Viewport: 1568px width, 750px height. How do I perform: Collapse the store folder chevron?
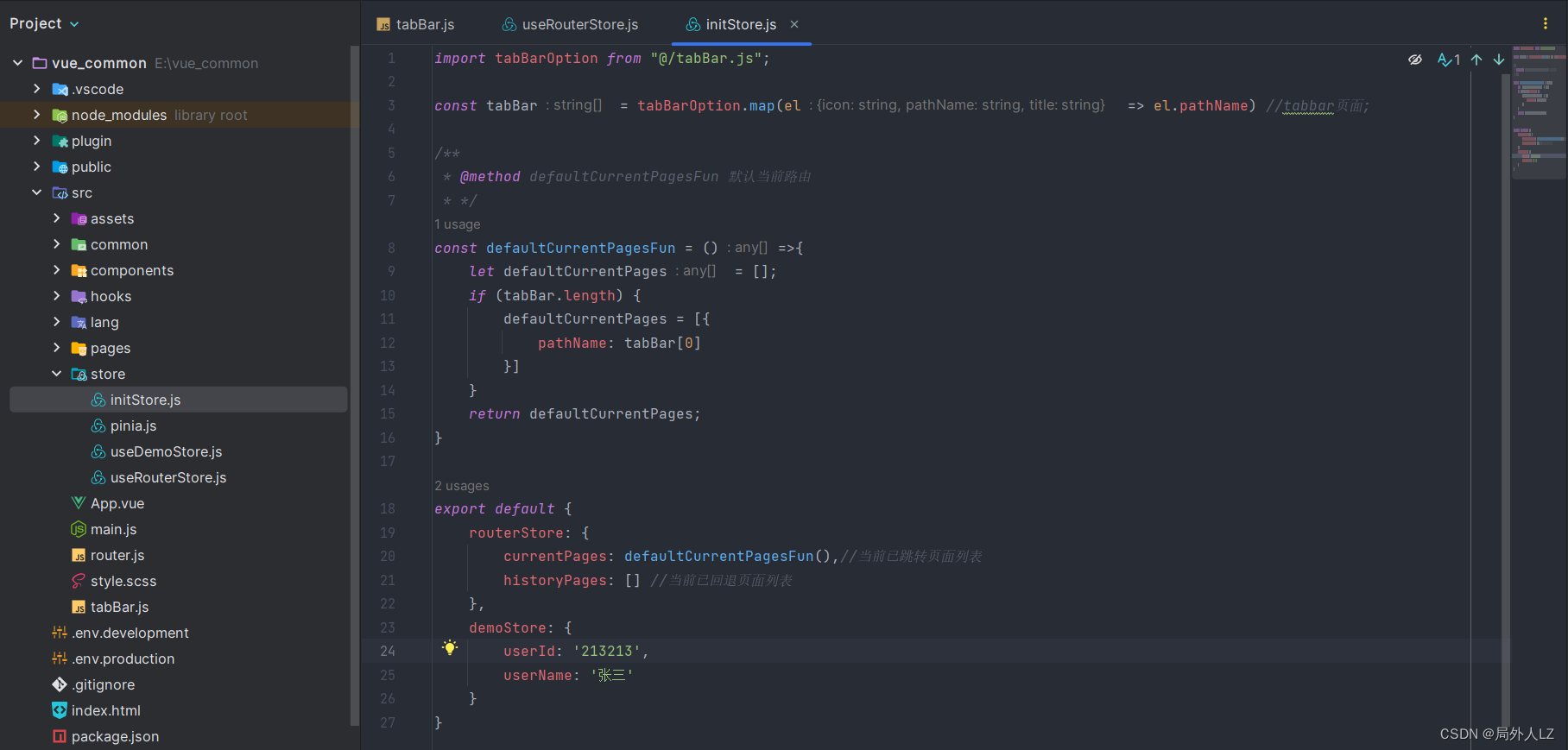tap(56, 374)
